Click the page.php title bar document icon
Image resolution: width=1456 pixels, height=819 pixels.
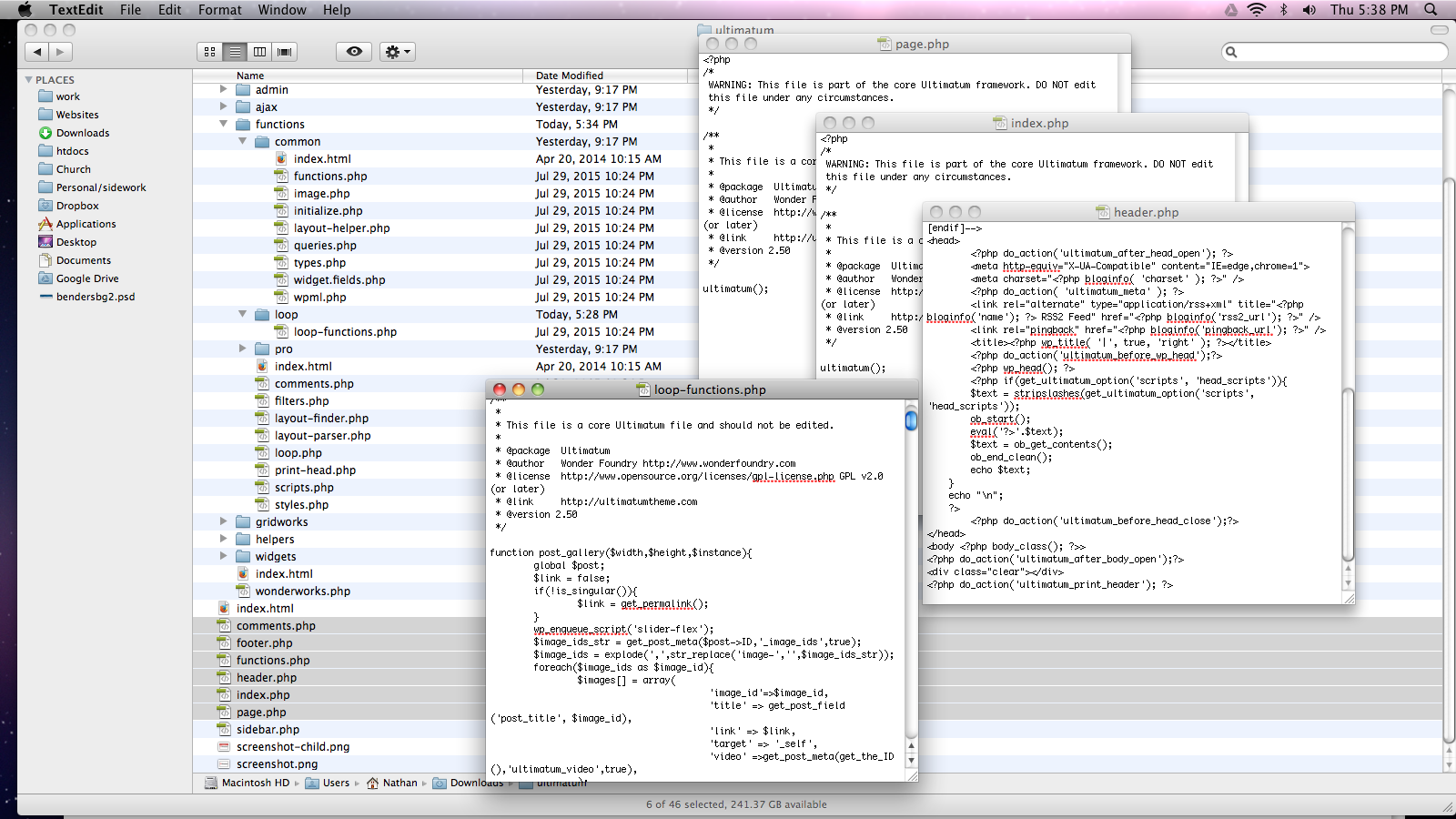(x=884, y=44)
